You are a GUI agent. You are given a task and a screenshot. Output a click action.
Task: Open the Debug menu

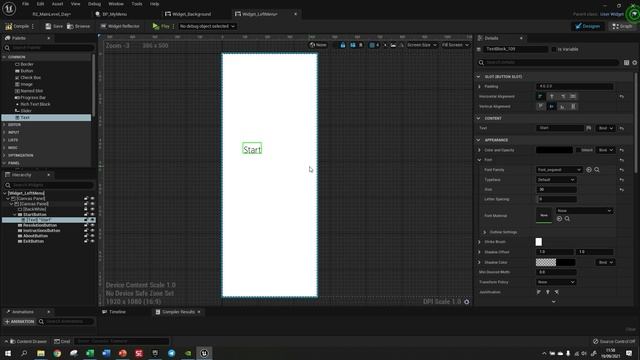94,4
